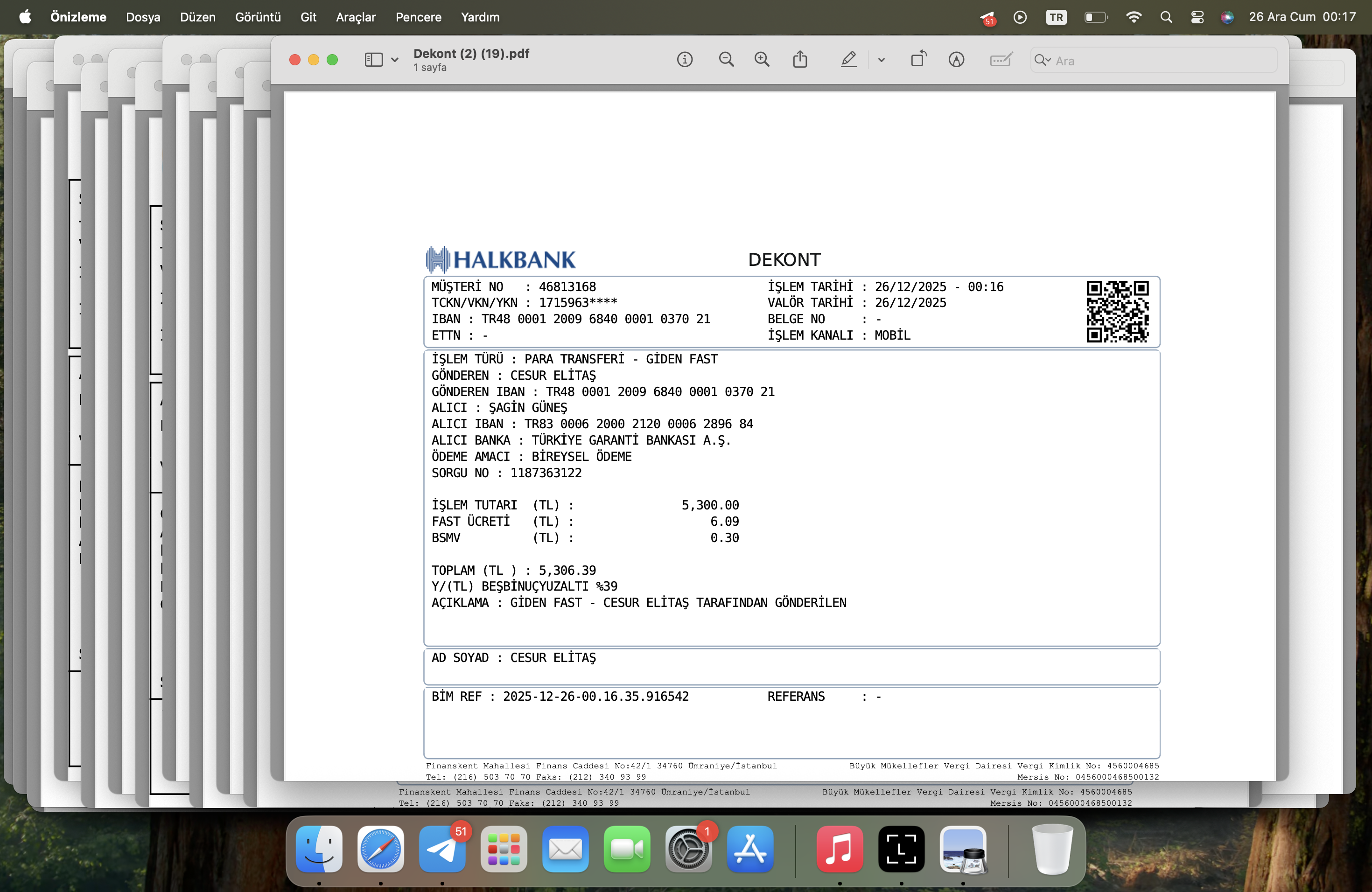Launch Music from the Dock
This screenshot has height=892, width=1372.
(840, 849)
